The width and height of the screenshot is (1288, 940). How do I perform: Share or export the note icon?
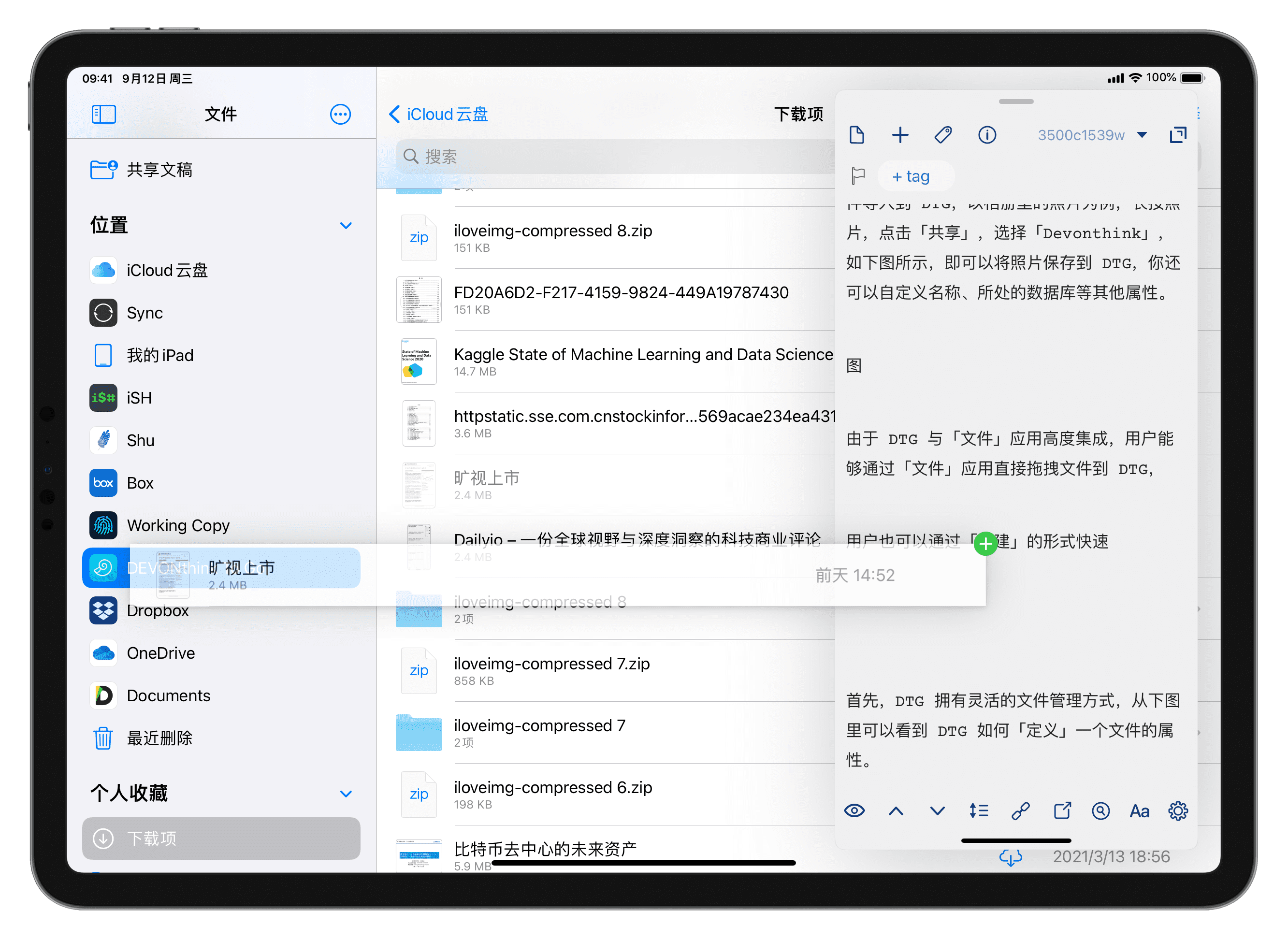[1062, 811]
